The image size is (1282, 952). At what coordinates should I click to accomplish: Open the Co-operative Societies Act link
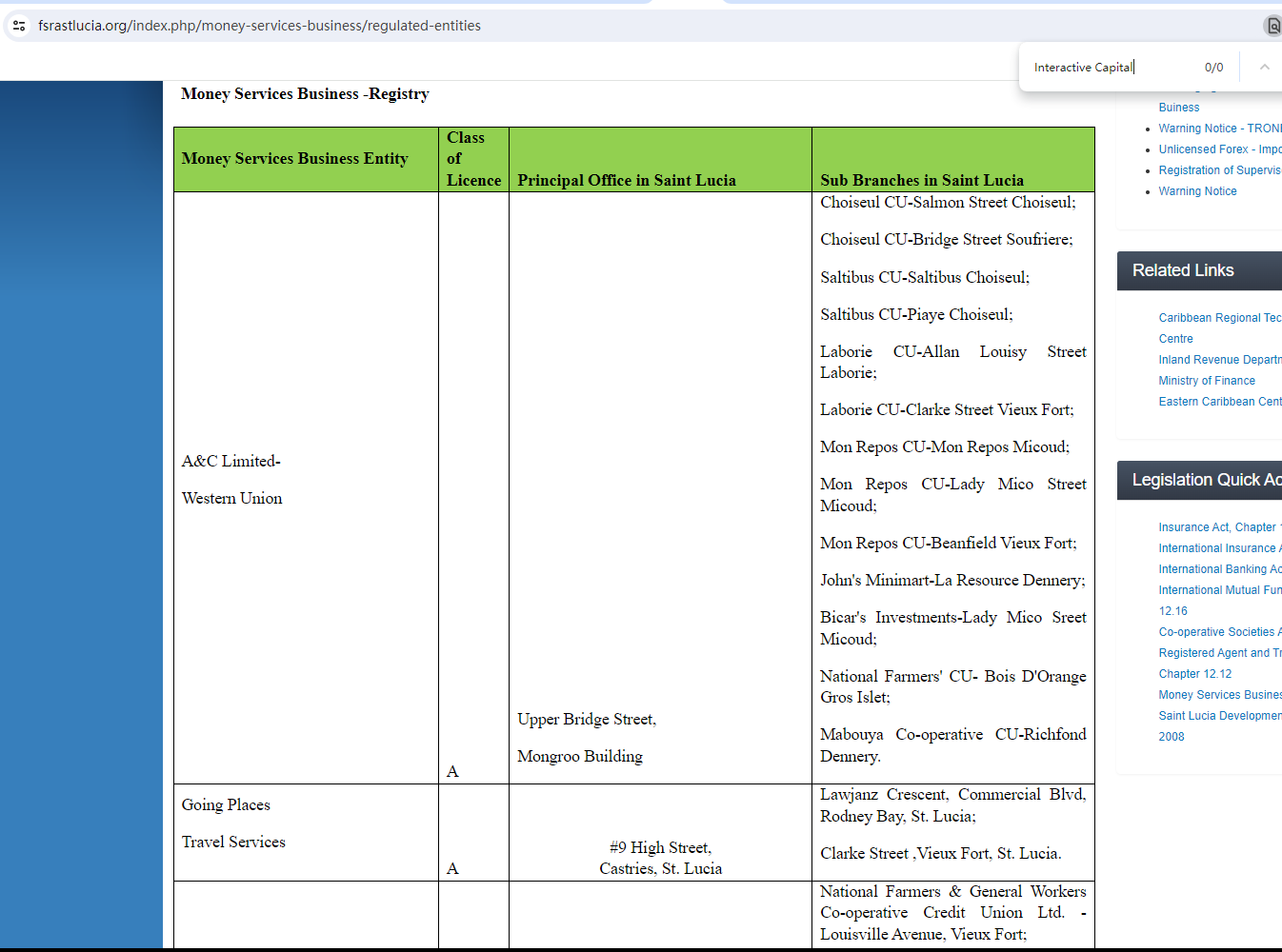click(1220, 632)
